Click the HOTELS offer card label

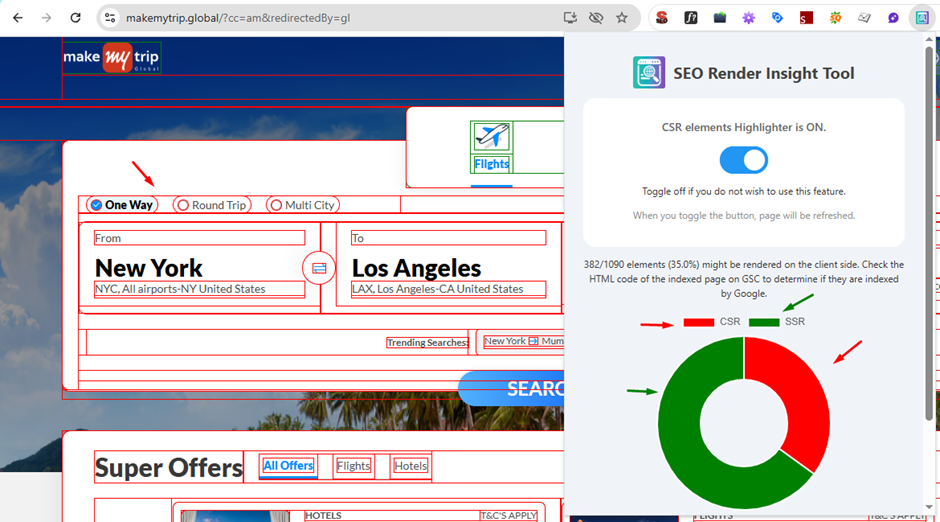click(x=323, y=515)
